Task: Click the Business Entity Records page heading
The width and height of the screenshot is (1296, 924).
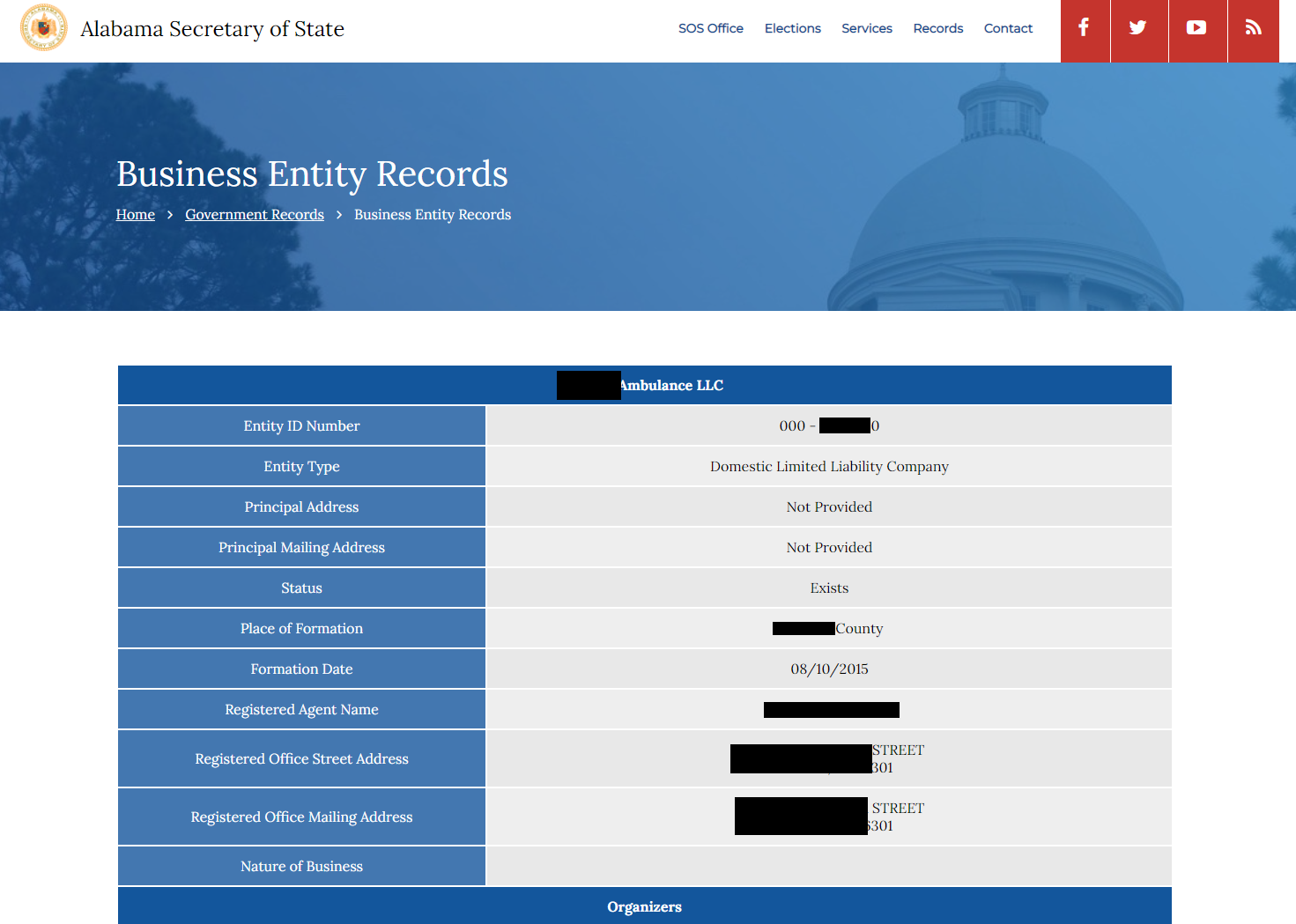Action: pyautogui.click(x=312, y=174)
